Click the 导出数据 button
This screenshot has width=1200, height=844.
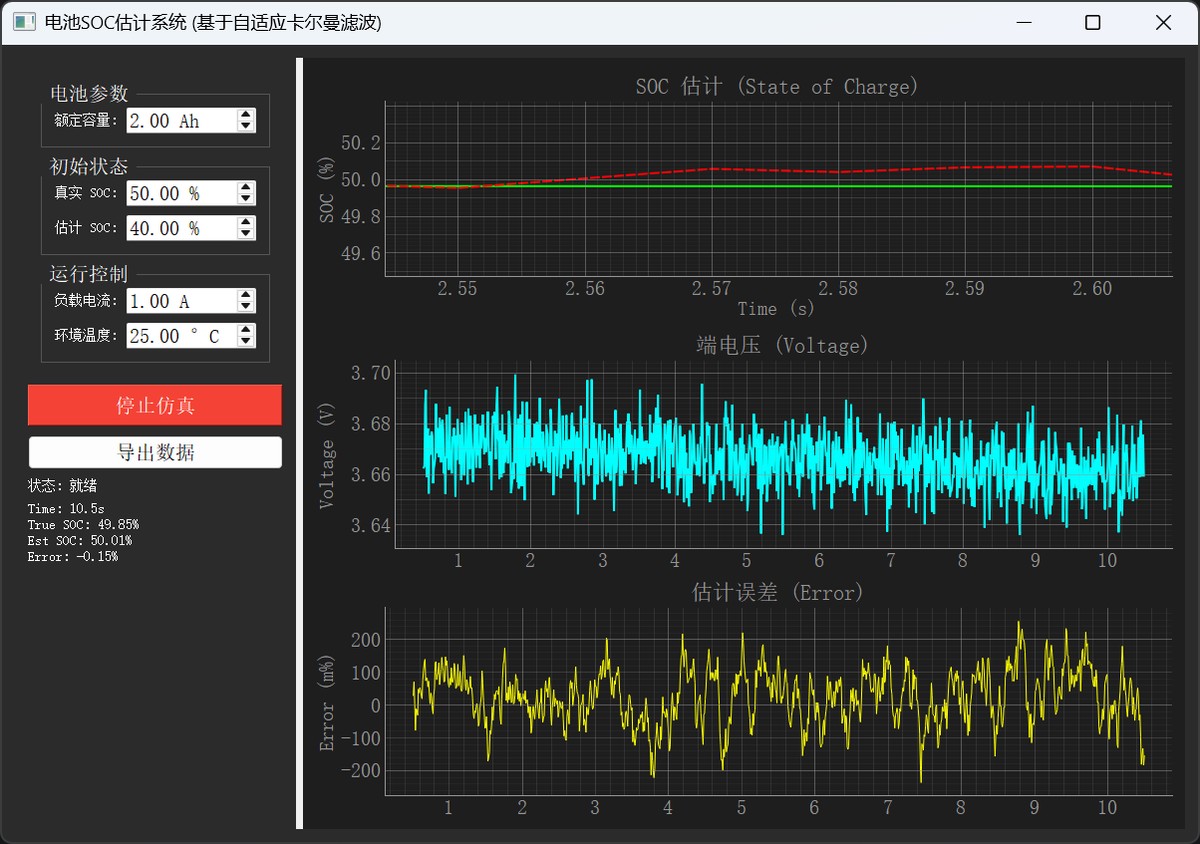click(x=155, y=452)
